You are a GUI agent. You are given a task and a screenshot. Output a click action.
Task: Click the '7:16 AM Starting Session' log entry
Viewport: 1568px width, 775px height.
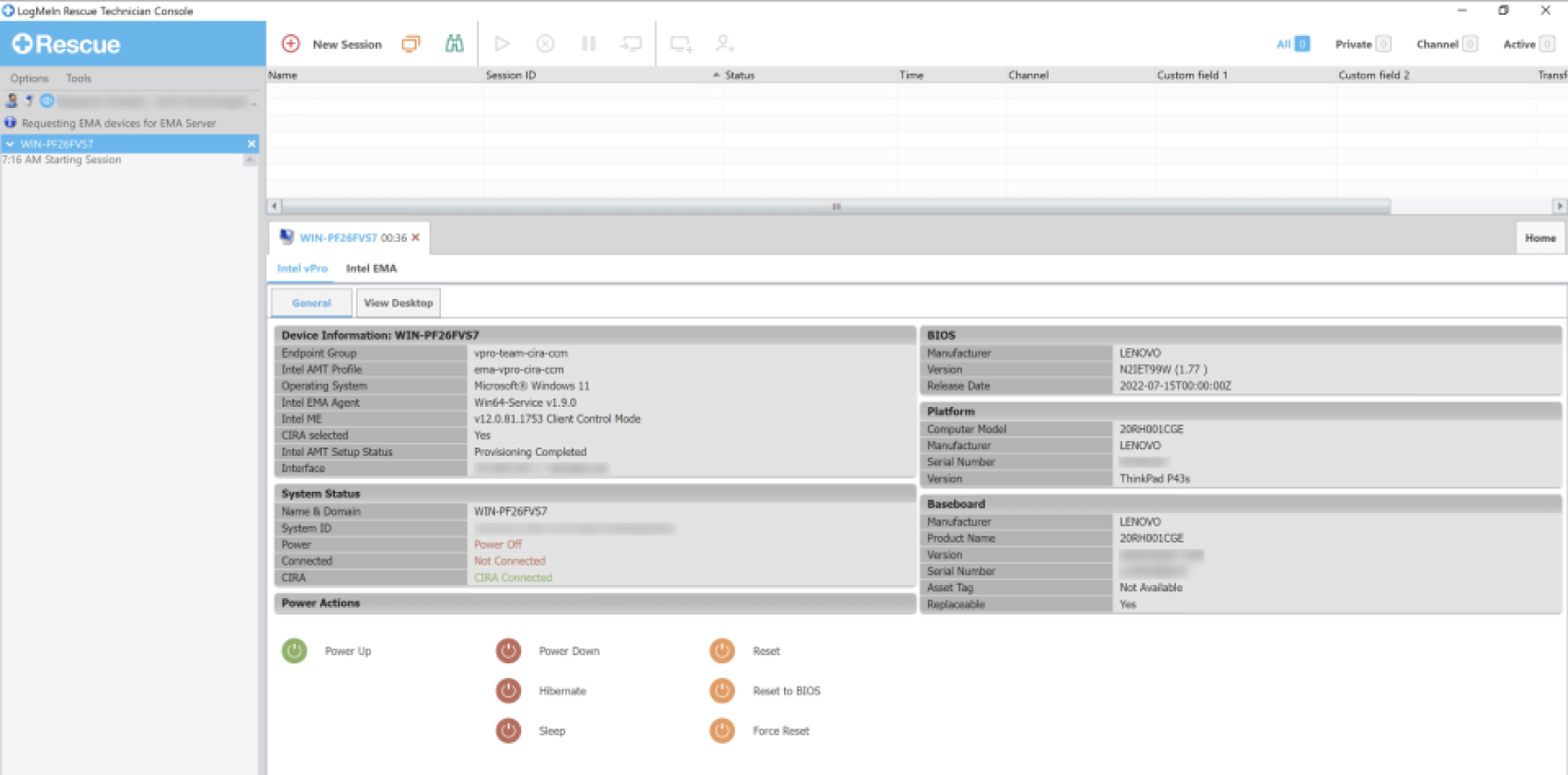coord(61,160)
